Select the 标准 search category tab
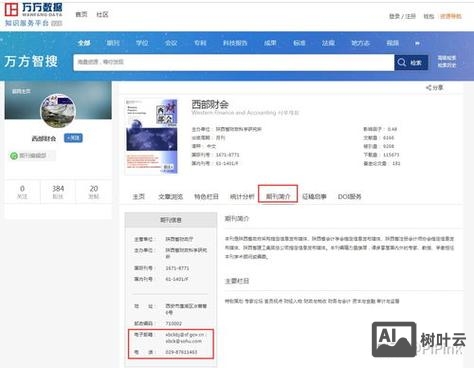 click(x=299, y=43)
